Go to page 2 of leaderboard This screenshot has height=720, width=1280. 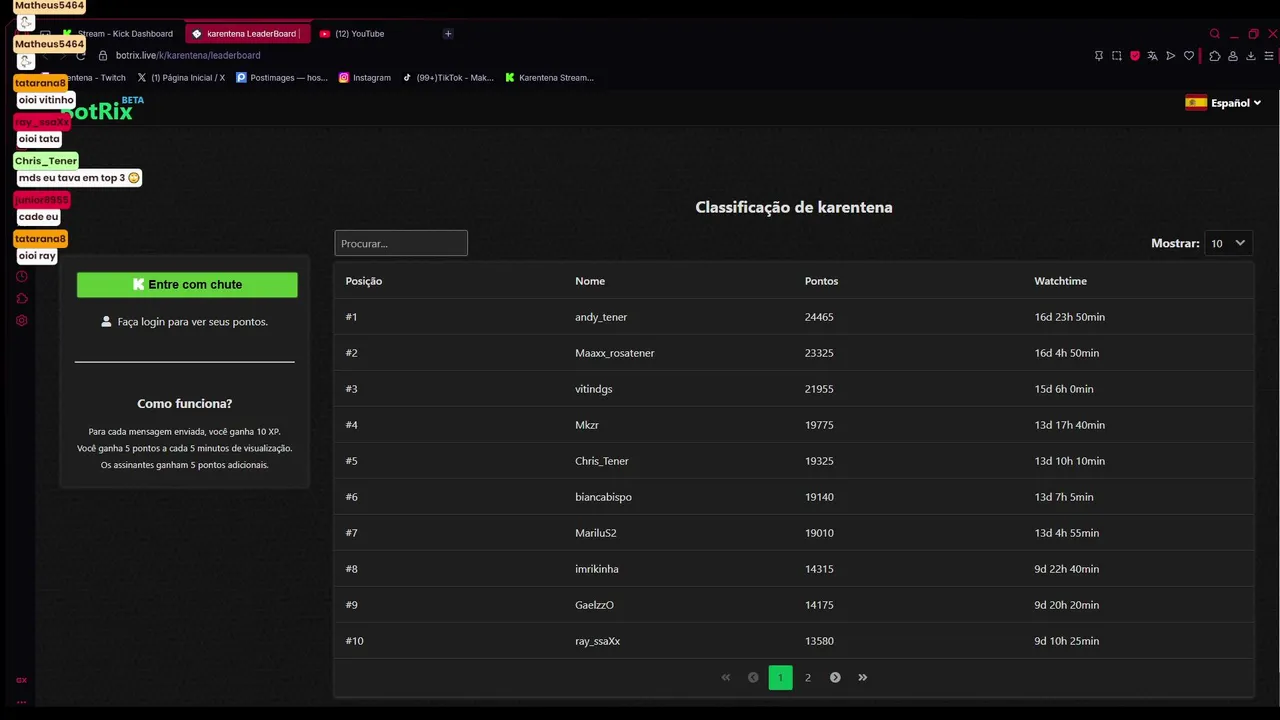point(808,677)
